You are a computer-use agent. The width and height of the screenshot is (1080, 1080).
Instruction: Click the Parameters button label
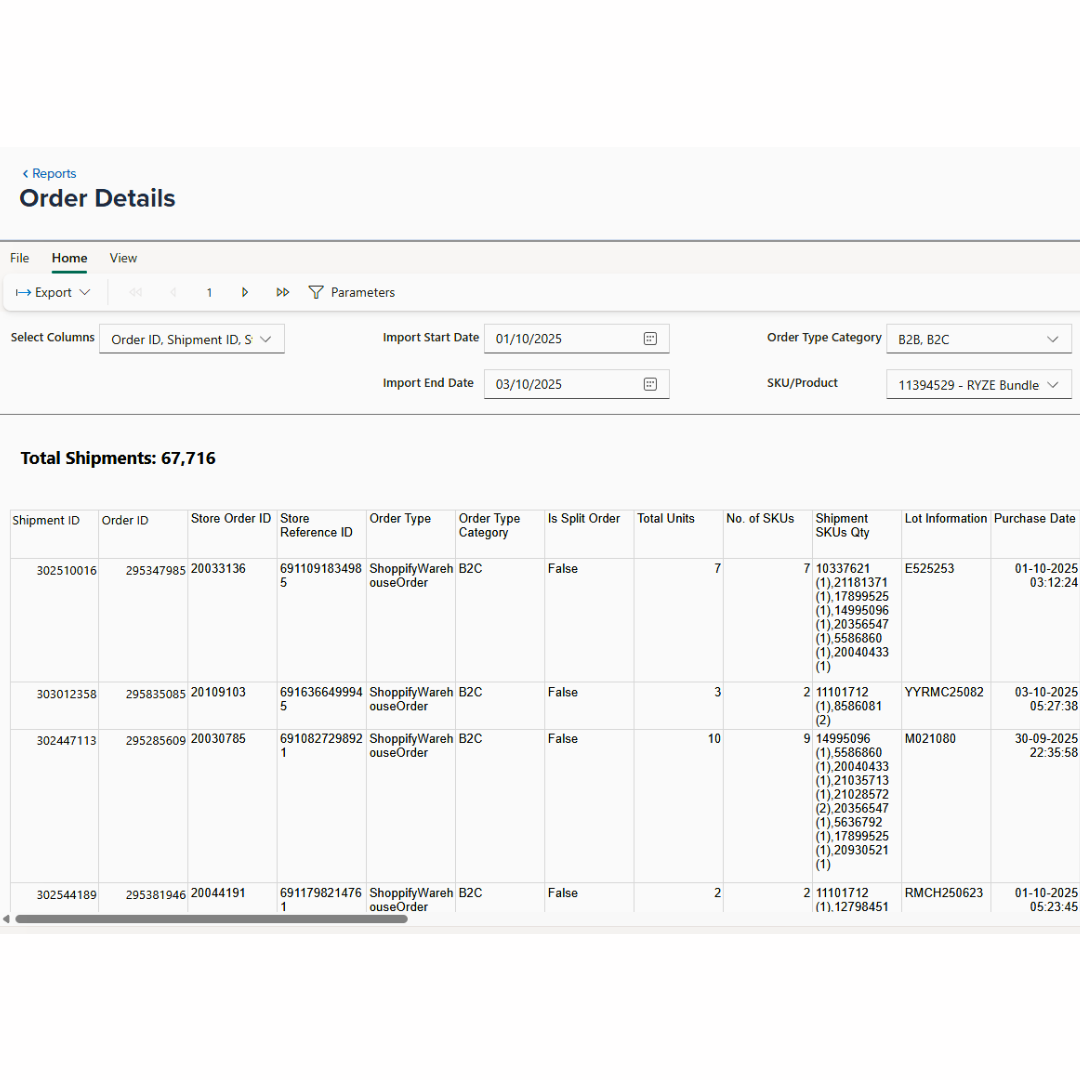point(363,293)
